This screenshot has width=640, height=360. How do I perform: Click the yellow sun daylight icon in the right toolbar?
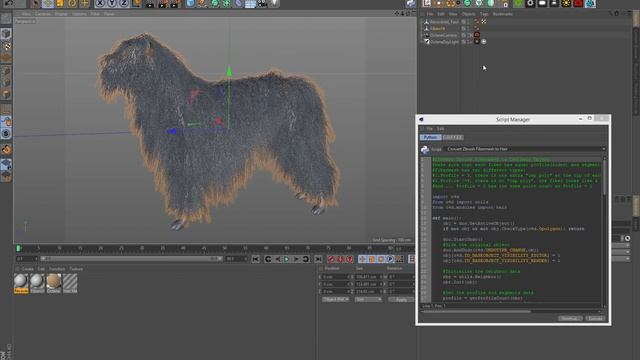click(x=566, y=4)
